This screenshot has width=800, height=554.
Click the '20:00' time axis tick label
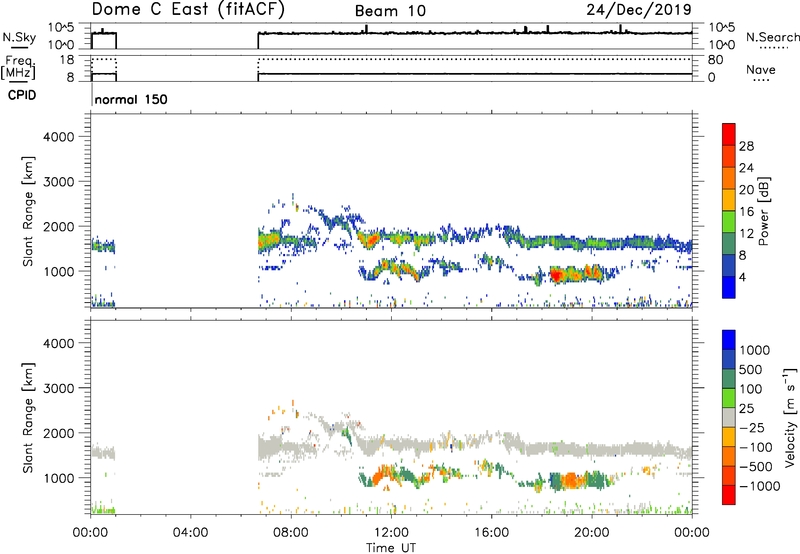click(591, 533)
